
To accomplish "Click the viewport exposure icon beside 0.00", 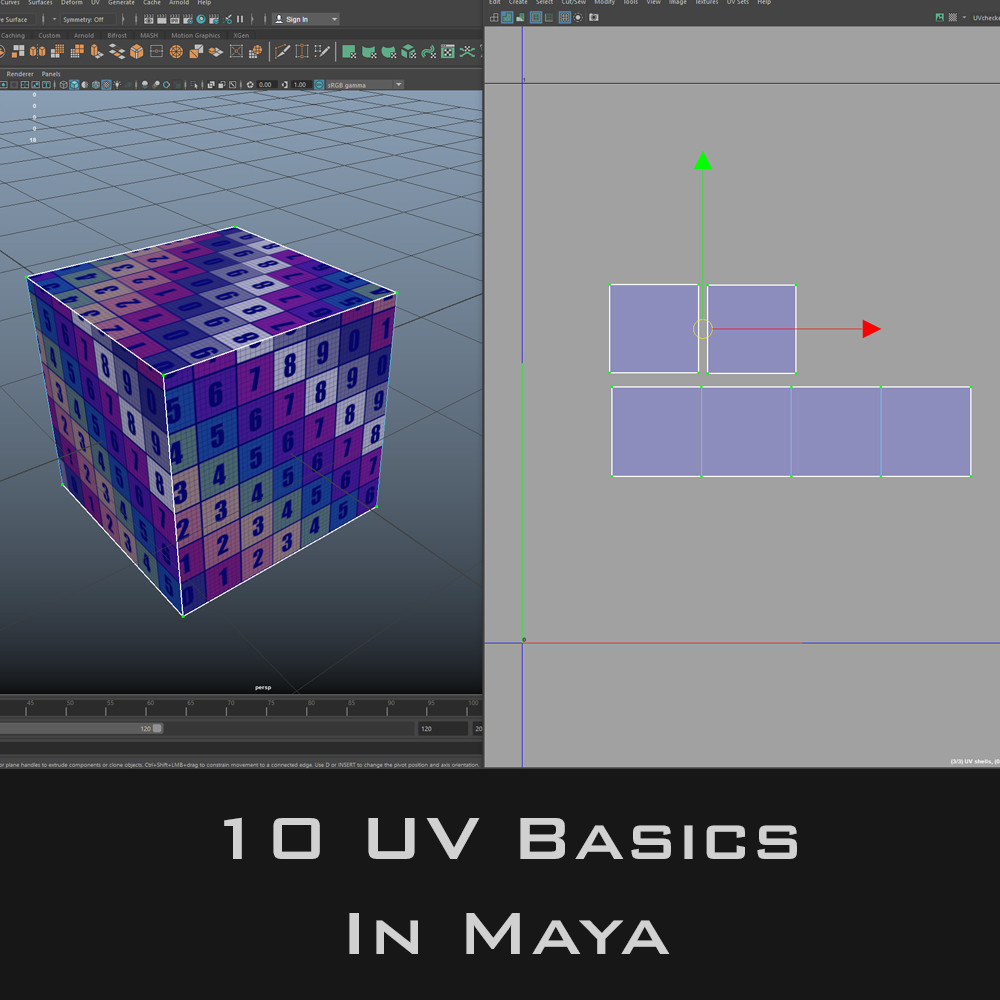I will 250,85.
